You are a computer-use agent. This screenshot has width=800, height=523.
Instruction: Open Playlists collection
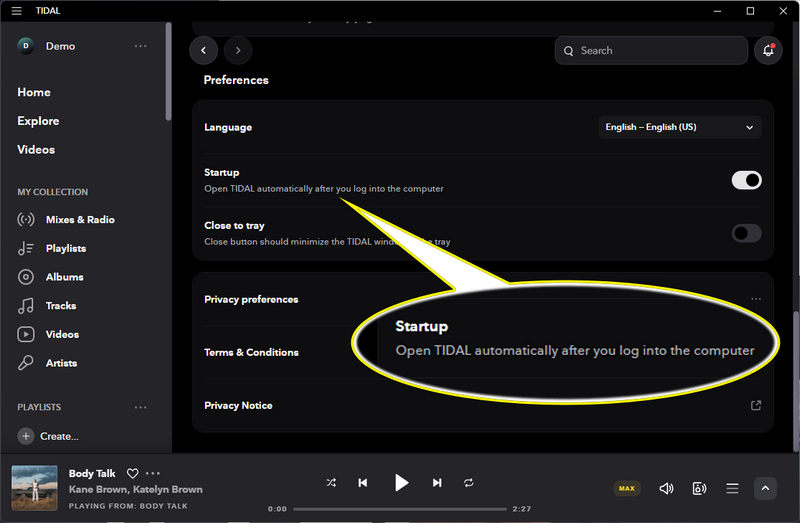coord(66,248)
